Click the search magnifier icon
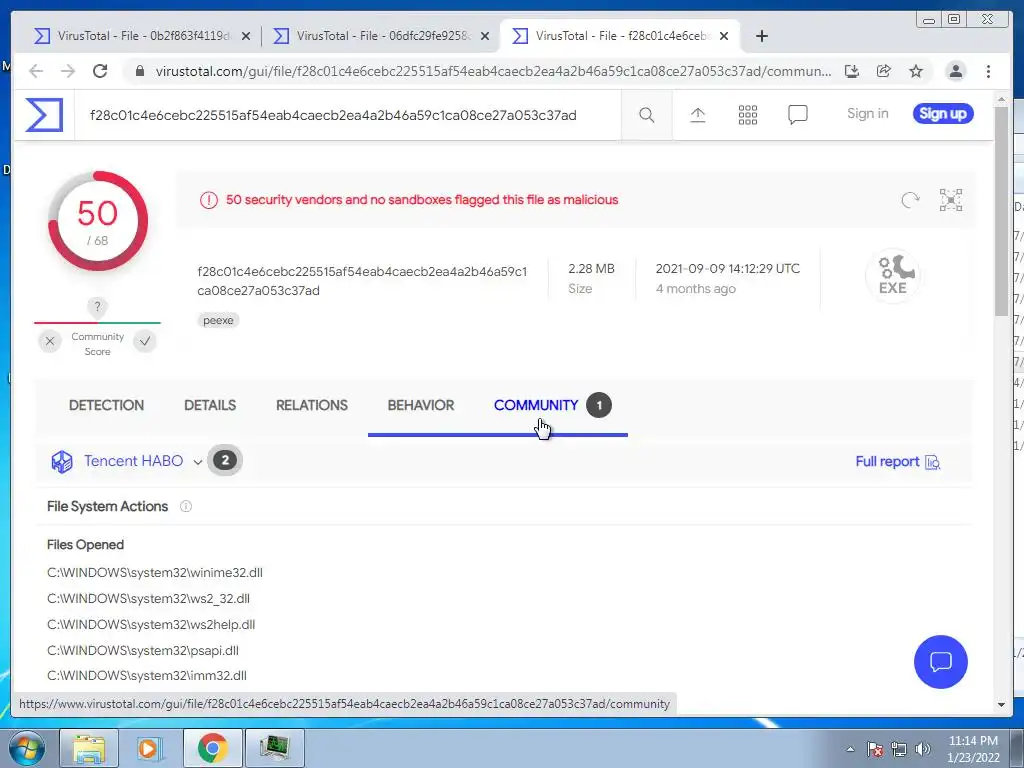The width and height of the screenshot is (1024, 768). click(x=647, y=115)
